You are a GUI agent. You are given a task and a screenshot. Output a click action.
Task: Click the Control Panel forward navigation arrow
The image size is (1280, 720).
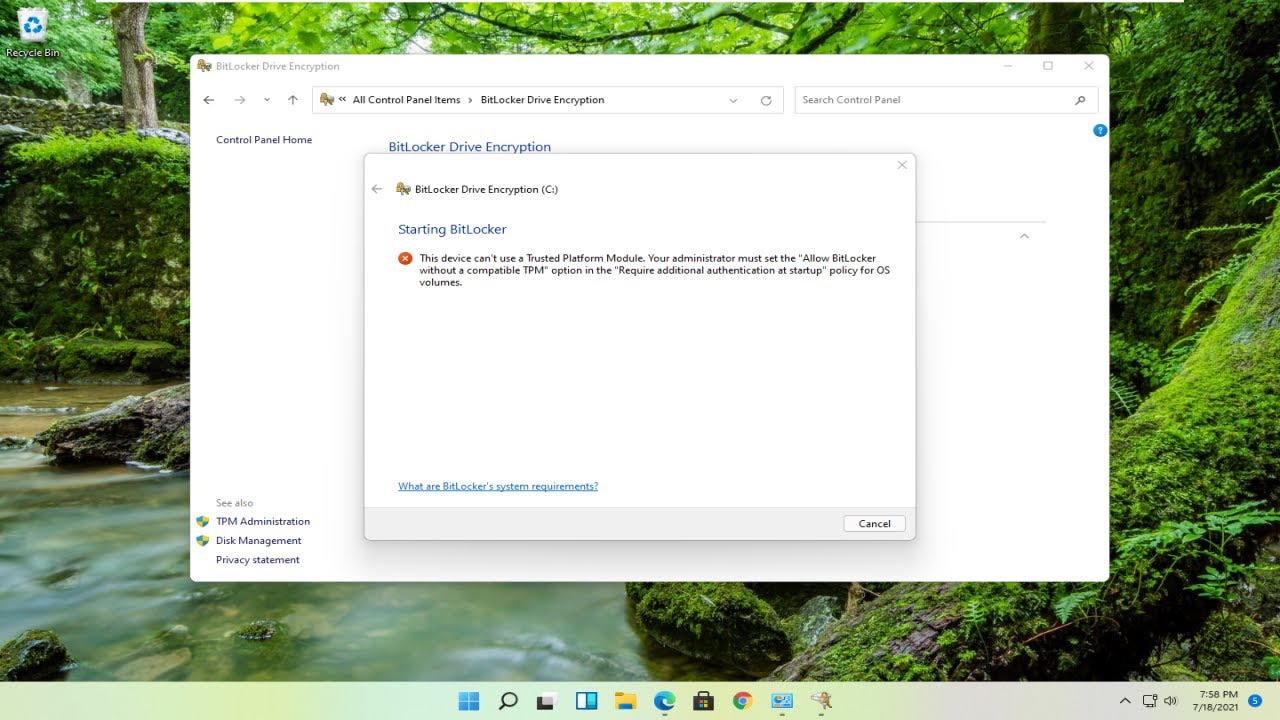[240, 100]
